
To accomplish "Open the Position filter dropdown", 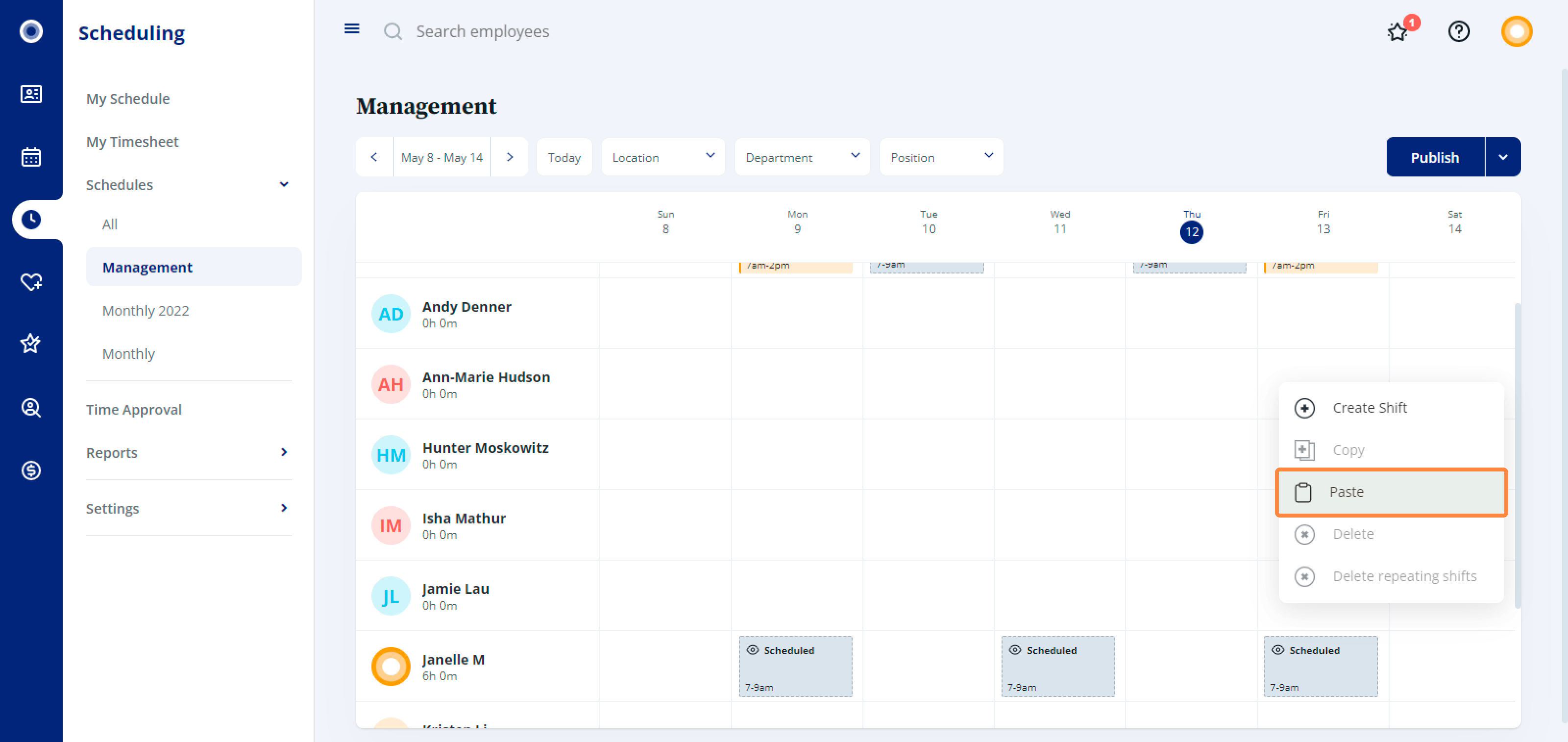I will click(941, 157).
